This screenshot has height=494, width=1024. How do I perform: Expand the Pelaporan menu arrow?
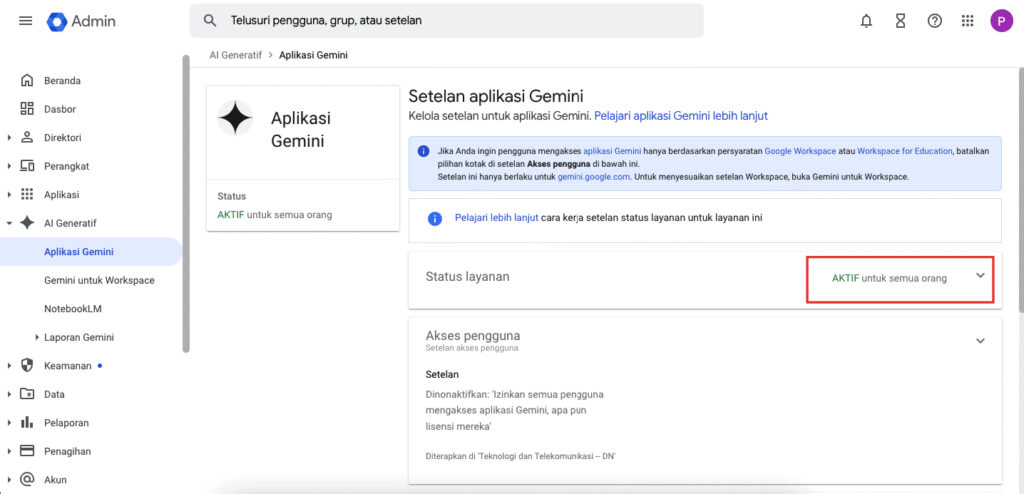pyautogui.click(x=9, y=423)
